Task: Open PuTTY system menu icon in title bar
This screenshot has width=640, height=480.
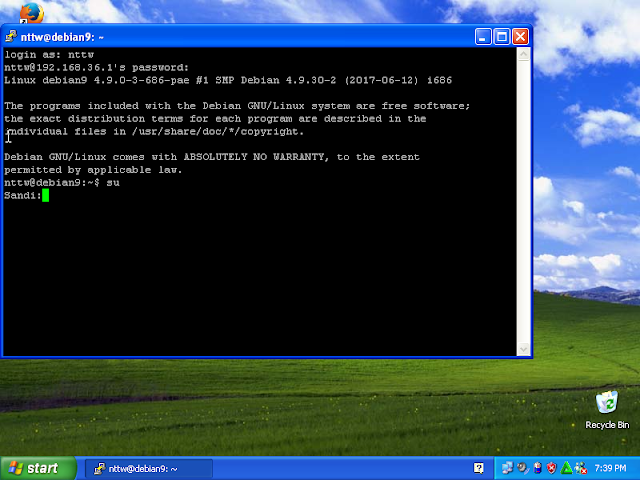Action: tap(11, 37)
